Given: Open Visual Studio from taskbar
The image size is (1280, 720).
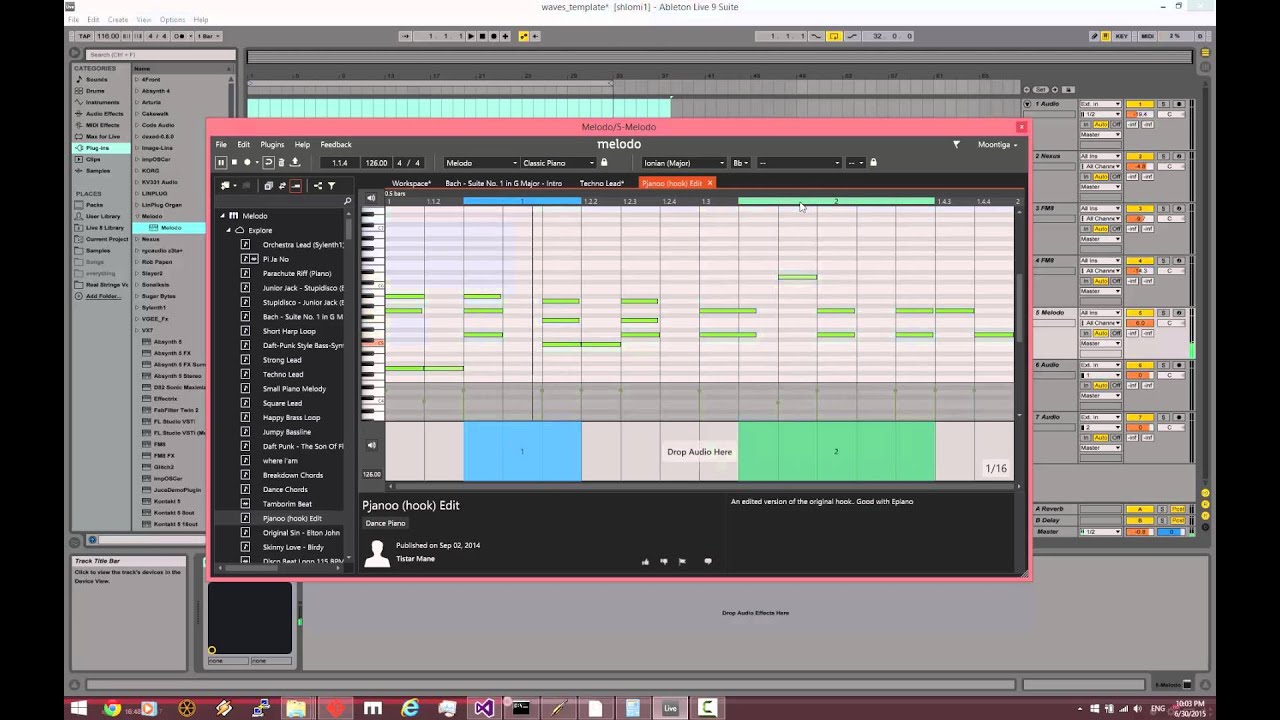Looking at the screenshot, I should click(484, 708).
